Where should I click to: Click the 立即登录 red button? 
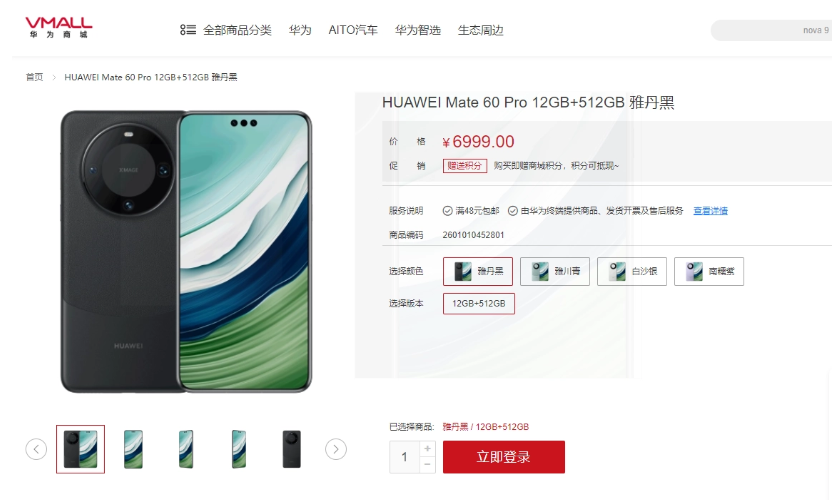click(504, 457)
